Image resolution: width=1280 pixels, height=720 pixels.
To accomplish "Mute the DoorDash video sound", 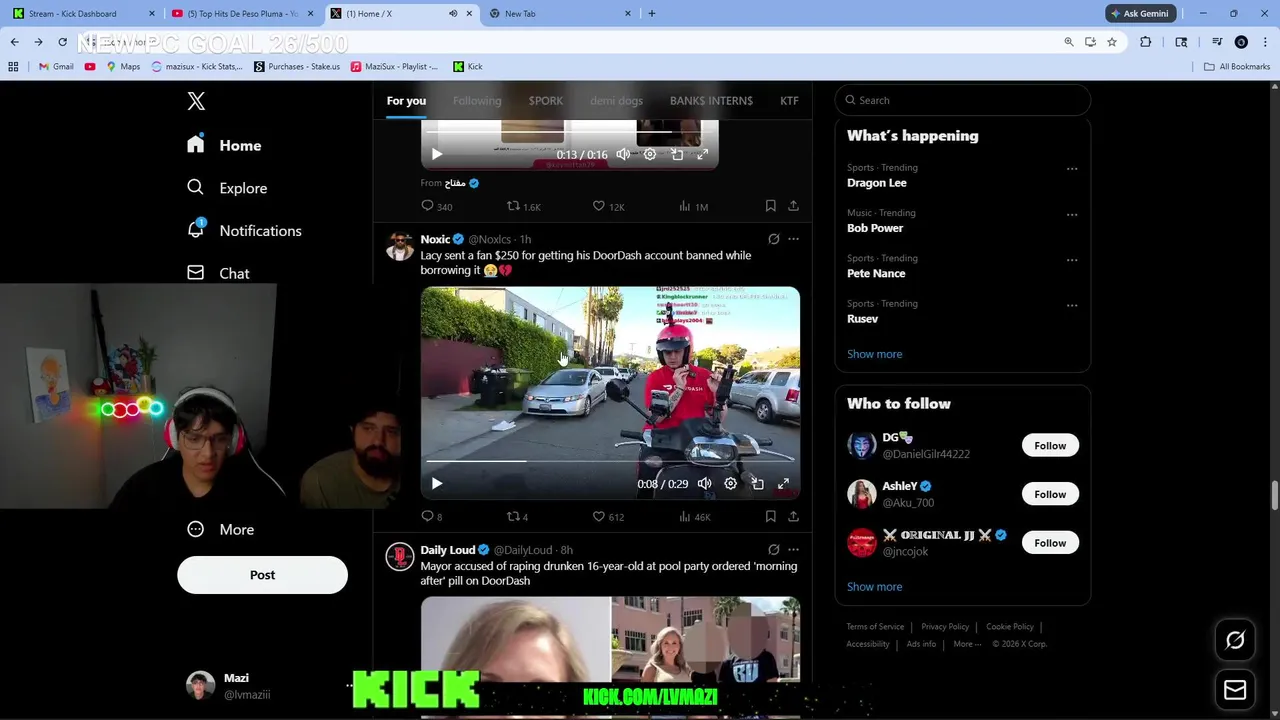I will [x=704, y=483].
